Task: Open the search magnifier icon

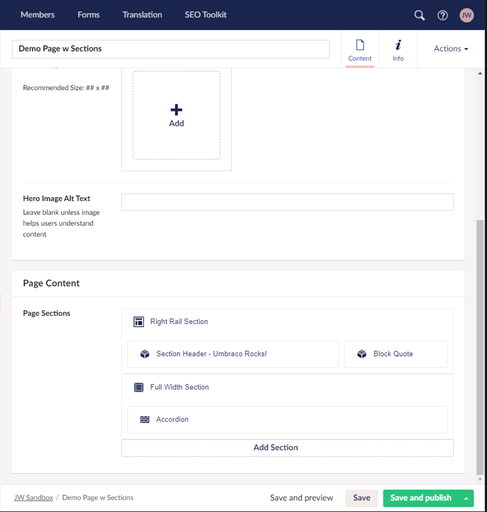Action: (419, 15)
